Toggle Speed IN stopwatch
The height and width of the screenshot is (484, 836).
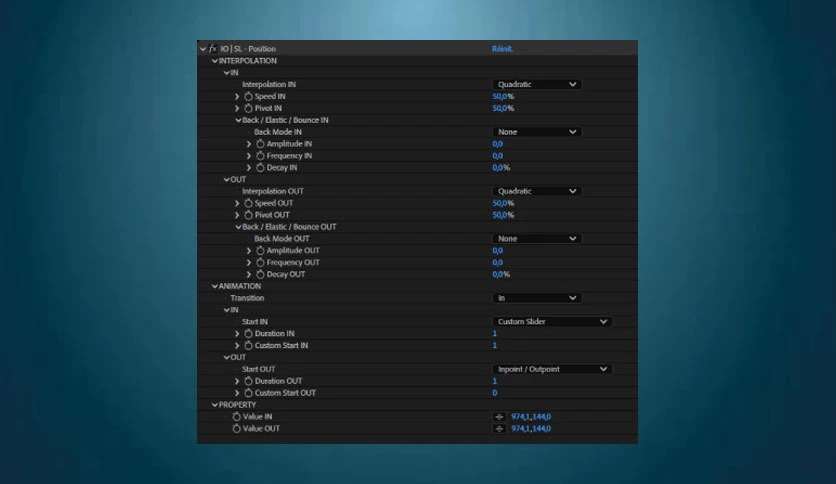pos(248,96)
